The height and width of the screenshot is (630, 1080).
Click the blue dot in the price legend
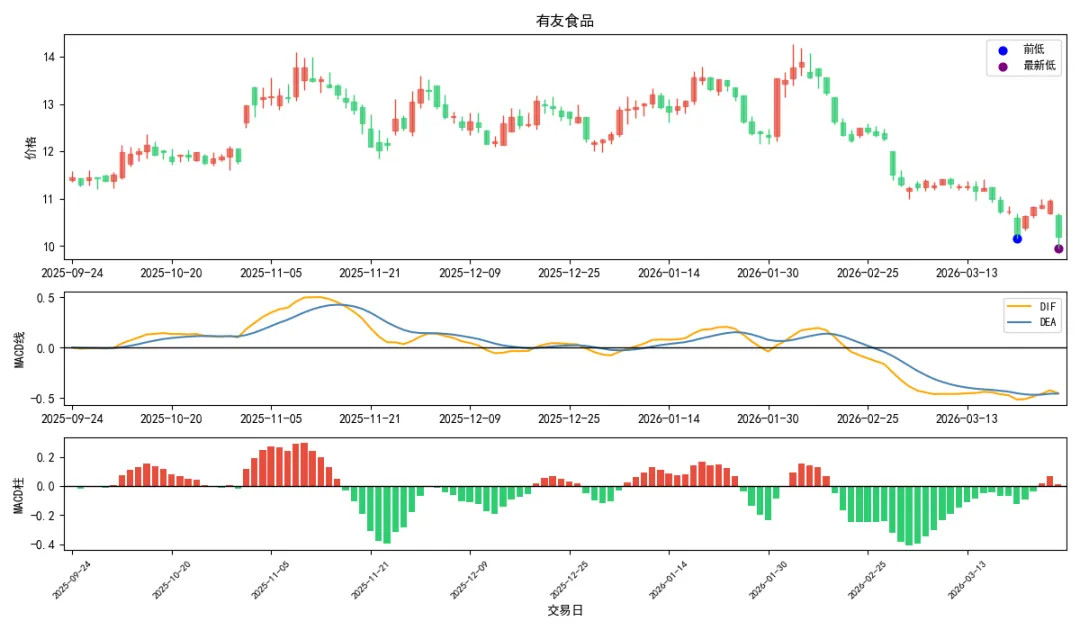point(1003,50)
